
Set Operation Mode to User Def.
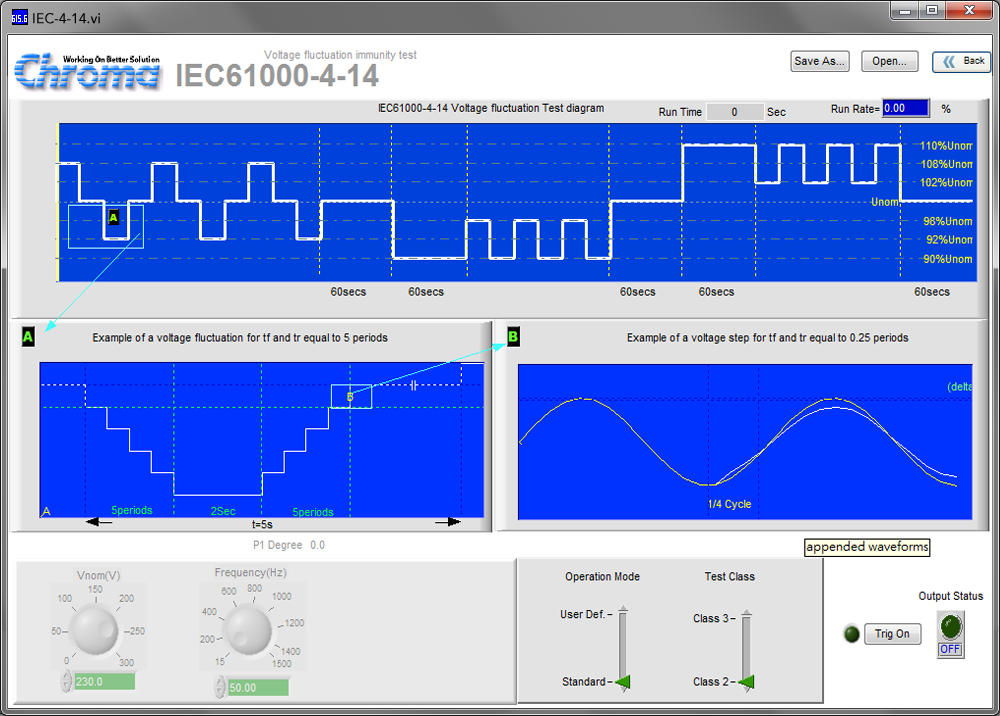pyautogui.click(x=582, y=614)
